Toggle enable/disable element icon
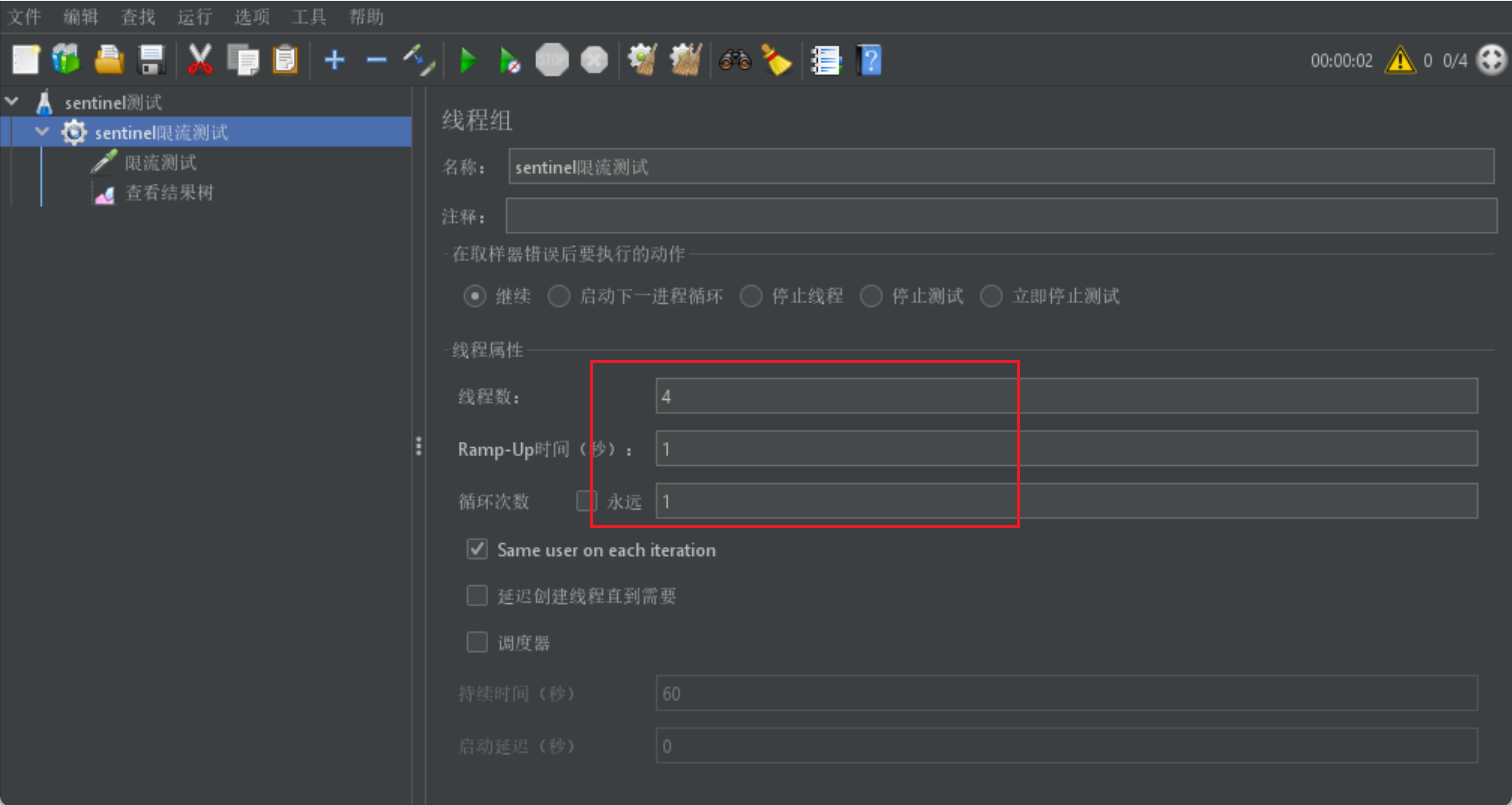This screenshot has height=805, width=1512. [x=419, y=60]
